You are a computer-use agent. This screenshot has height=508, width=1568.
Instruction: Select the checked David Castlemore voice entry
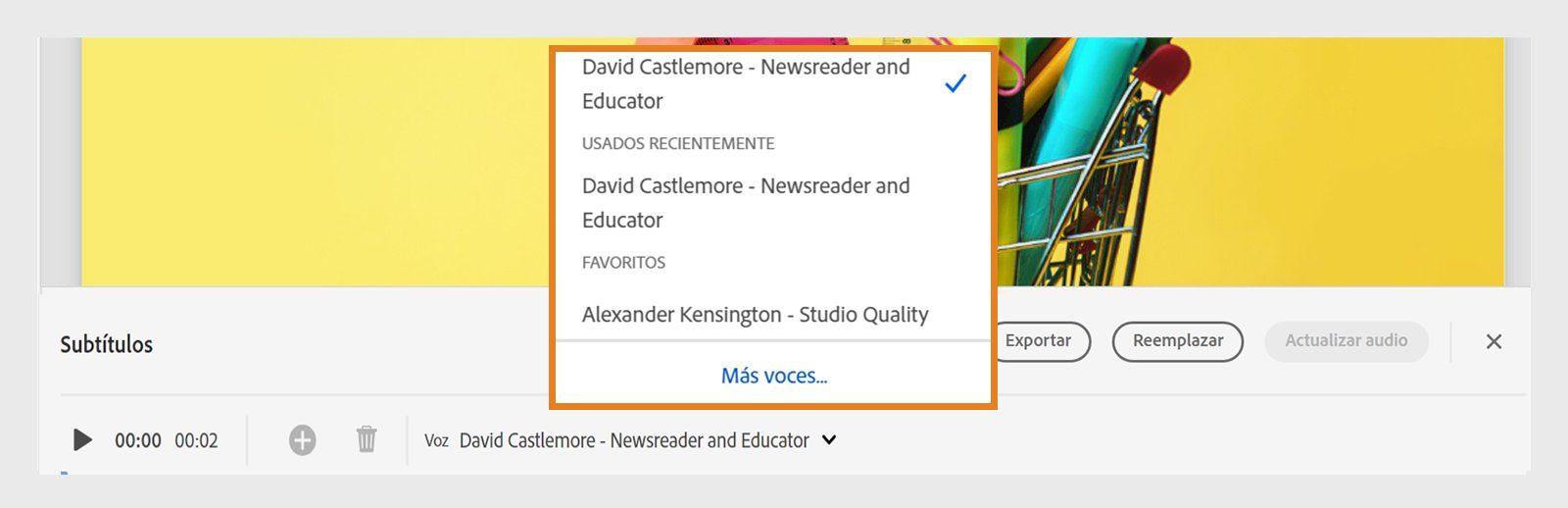(746, 83)
